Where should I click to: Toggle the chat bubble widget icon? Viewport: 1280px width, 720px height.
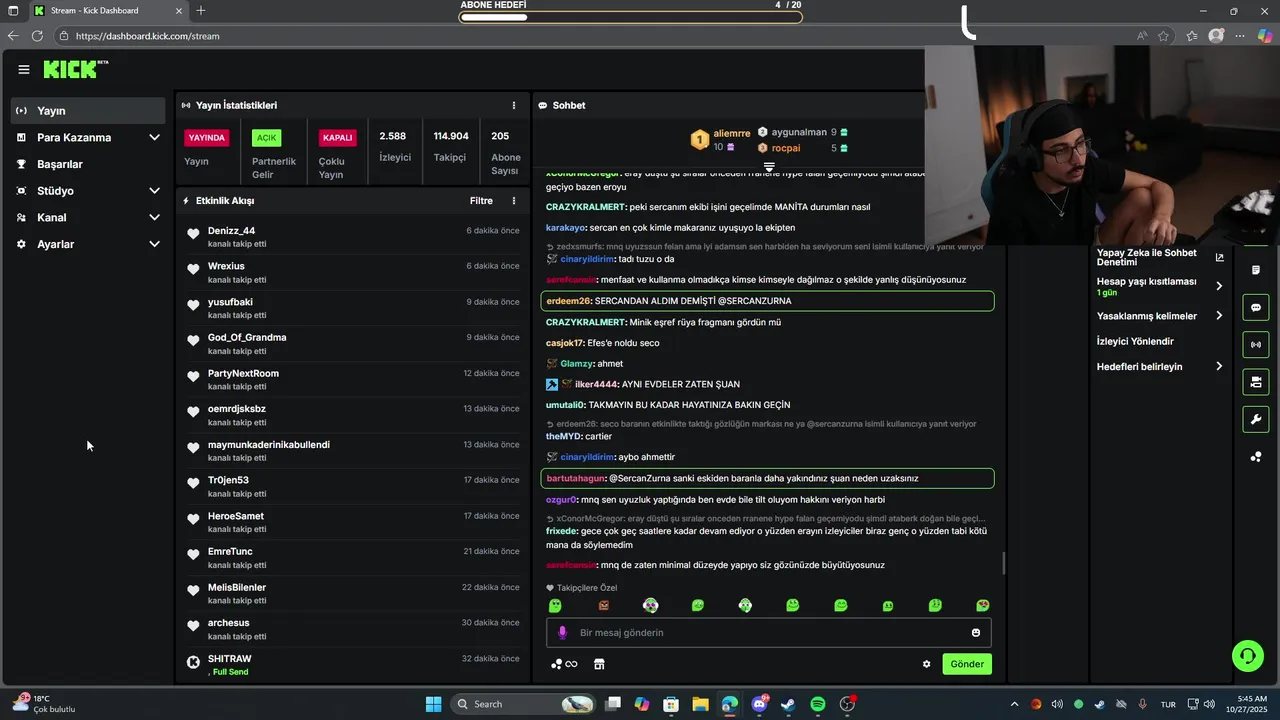tap(1256, 308)
